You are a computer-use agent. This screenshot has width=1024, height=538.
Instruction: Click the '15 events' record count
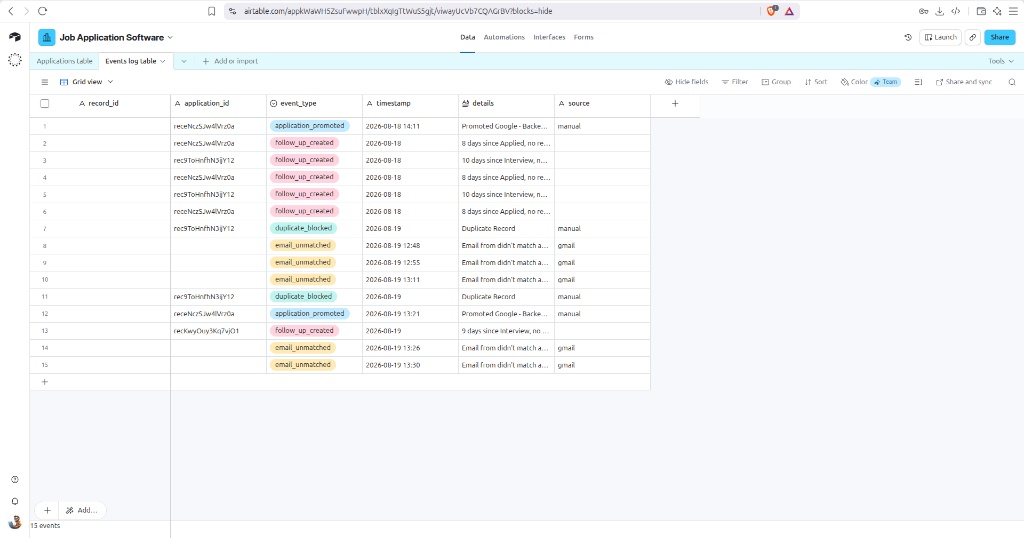pos(46,526)
